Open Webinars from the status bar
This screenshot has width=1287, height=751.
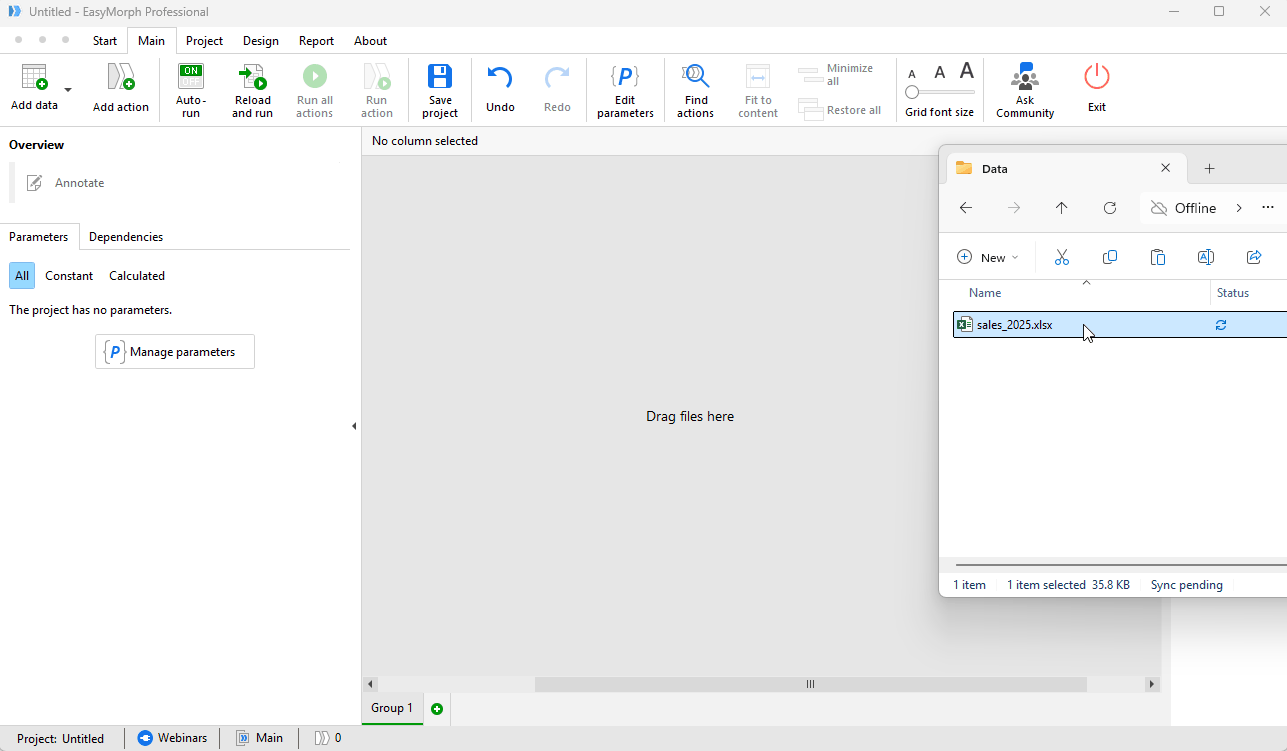click(x=172, y=737)
